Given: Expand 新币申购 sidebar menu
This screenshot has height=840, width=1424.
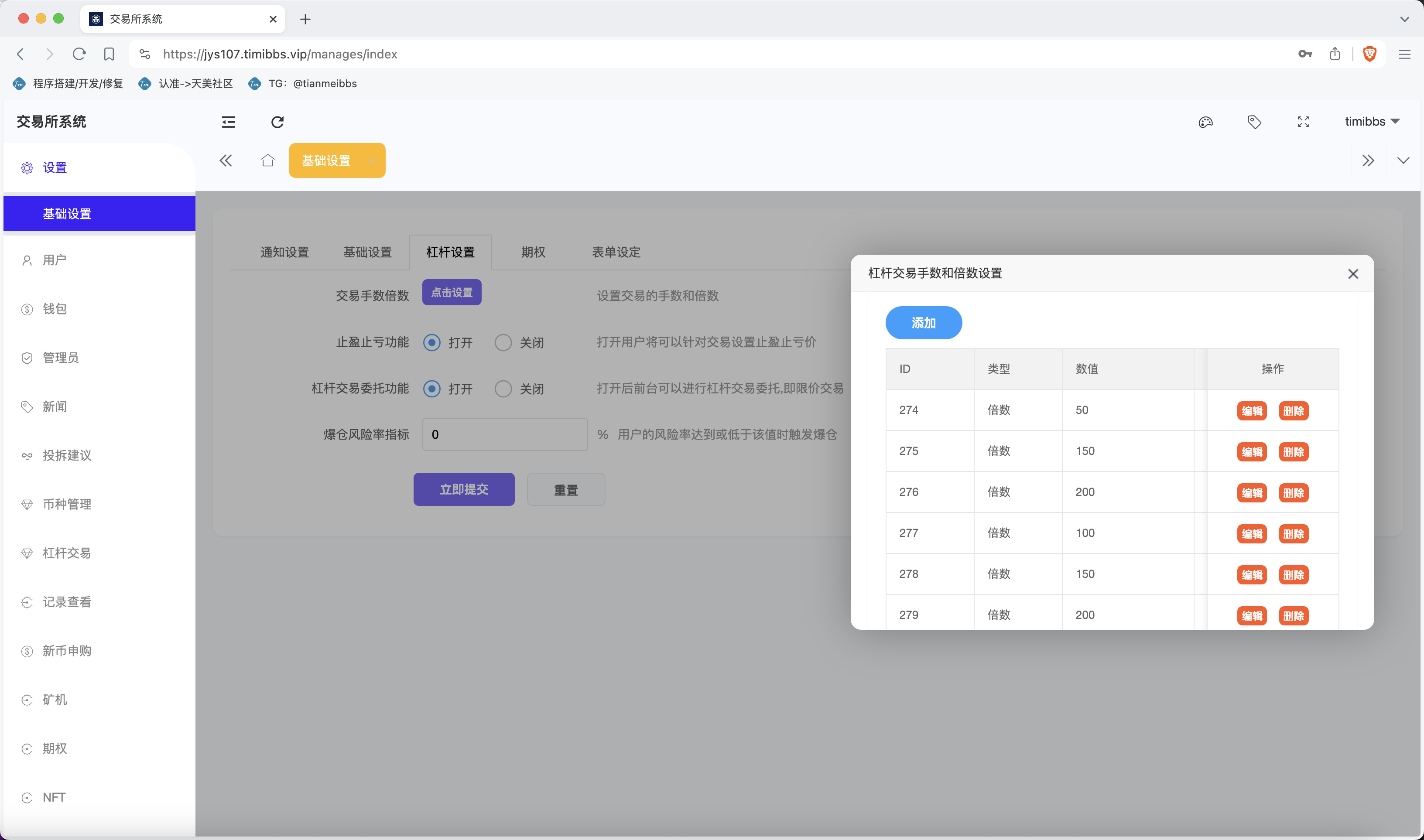Looking at the screenshot, I should click(99, 651).
